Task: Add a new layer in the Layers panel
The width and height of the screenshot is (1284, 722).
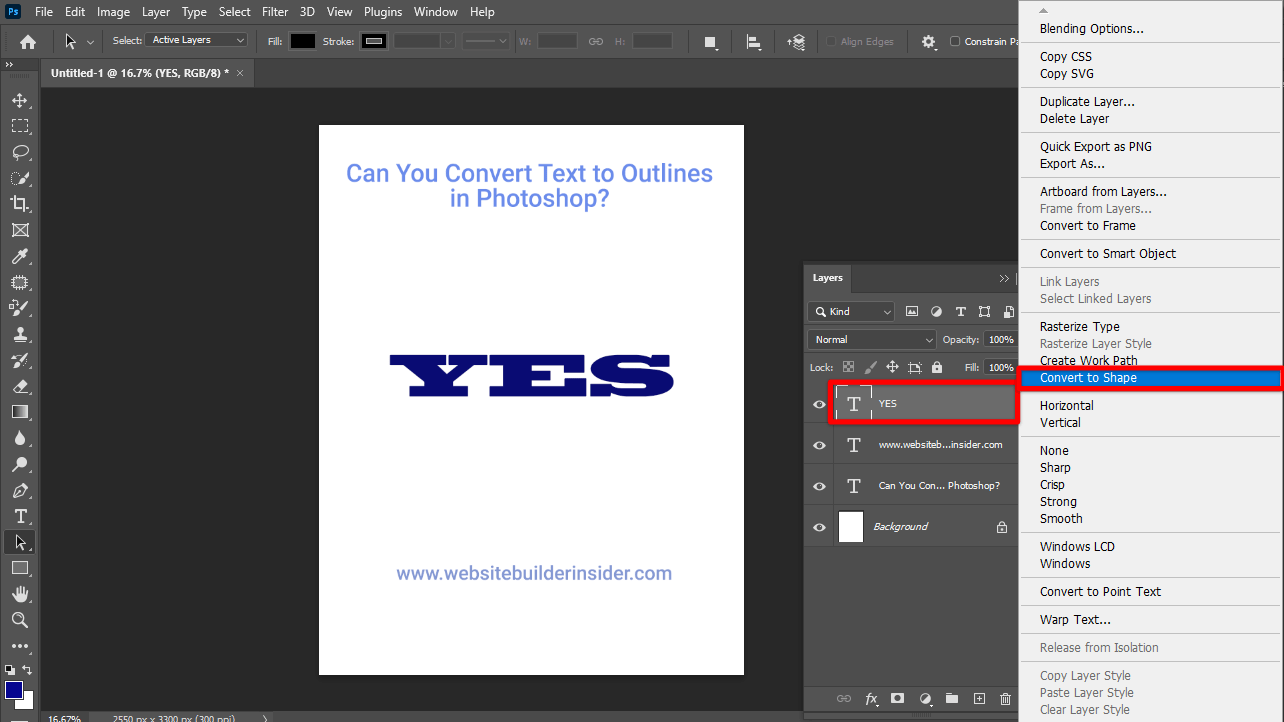Action: 978,698
